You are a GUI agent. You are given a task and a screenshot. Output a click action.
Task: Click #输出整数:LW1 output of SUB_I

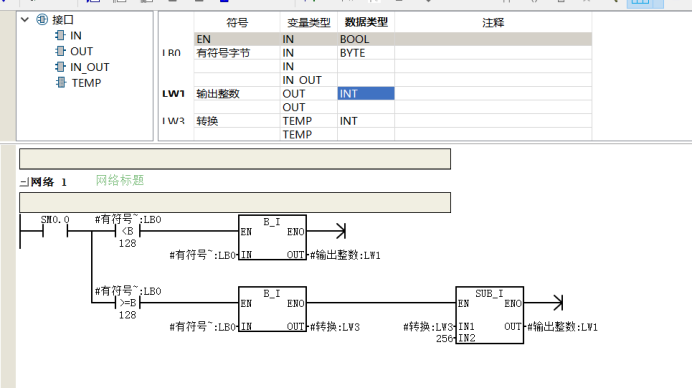[562, 327]
